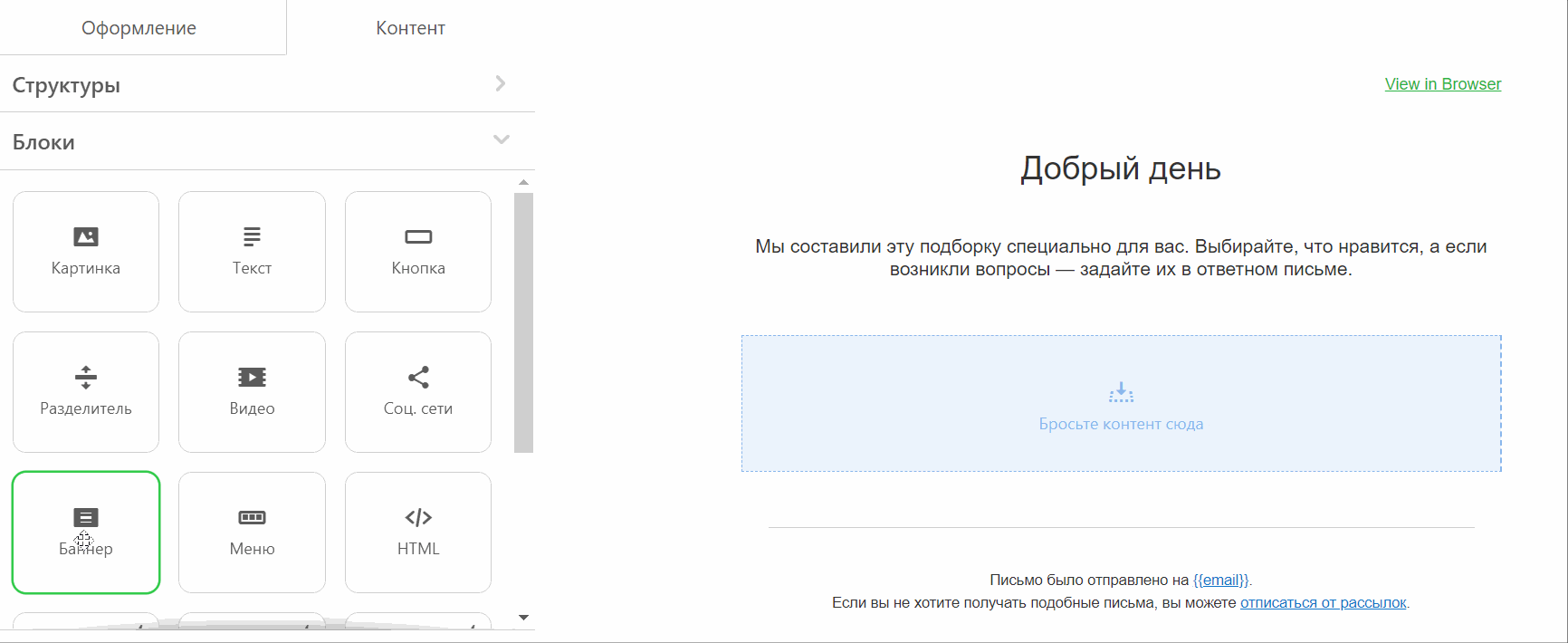
Task: Click the scroll up arrow of blocks list
Action: (523, 182)
